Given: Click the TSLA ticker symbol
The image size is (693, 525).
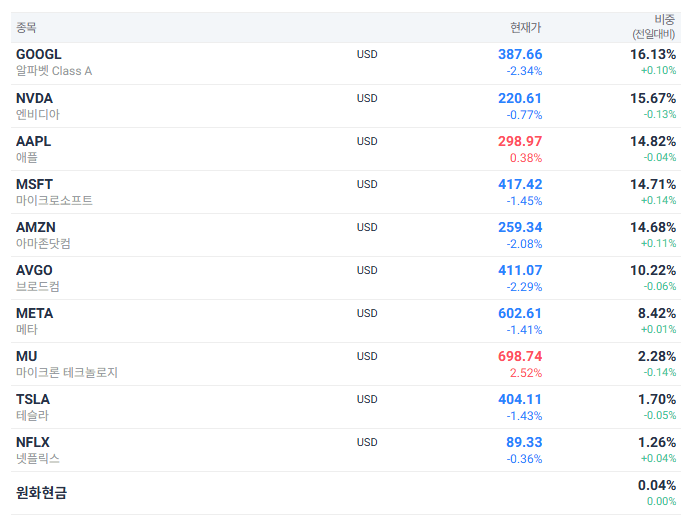Looking at the screenshot, I should tap(33, 399).
